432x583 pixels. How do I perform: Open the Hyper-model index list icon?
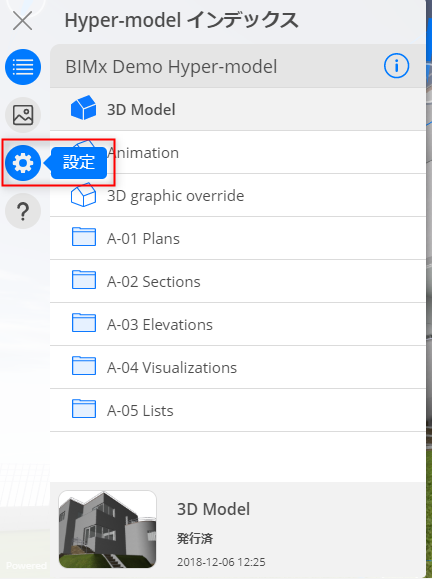click(23, 67)
